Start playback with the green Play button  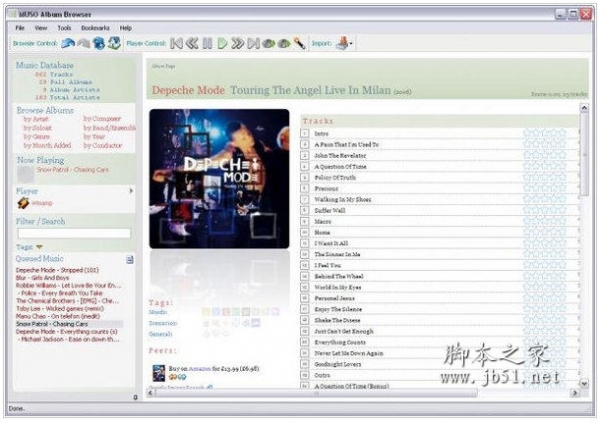coord(222,43)
